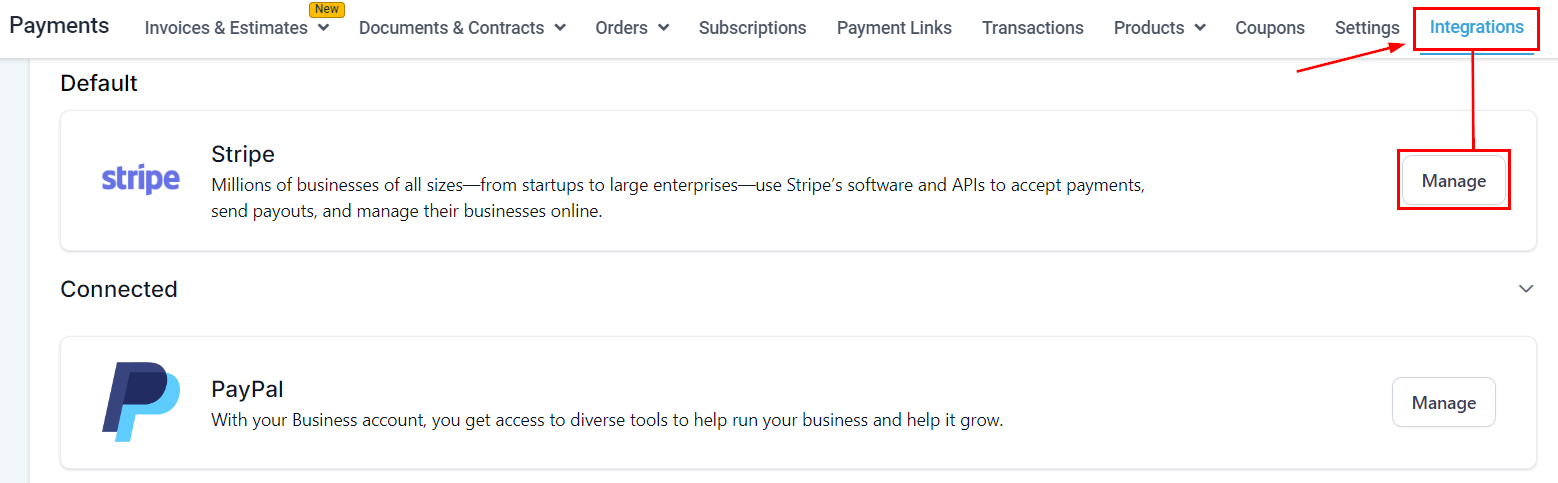This screenshot has width=1558, height=483.
Task: Expand the Orders menu chevron
Action: click(663, 28)
